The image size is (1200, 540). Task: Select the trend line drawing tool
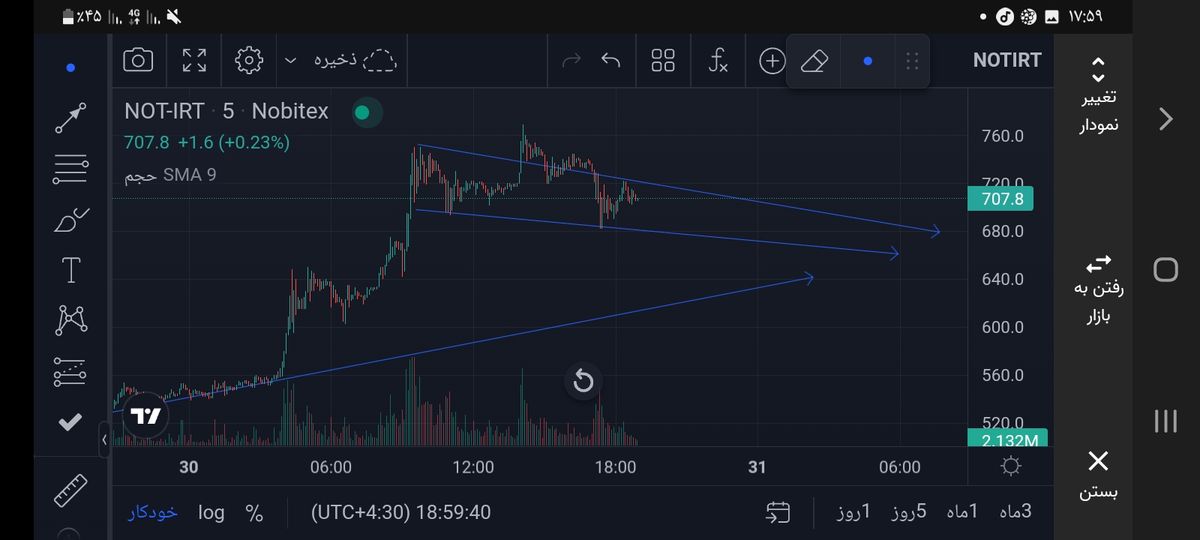70,118
